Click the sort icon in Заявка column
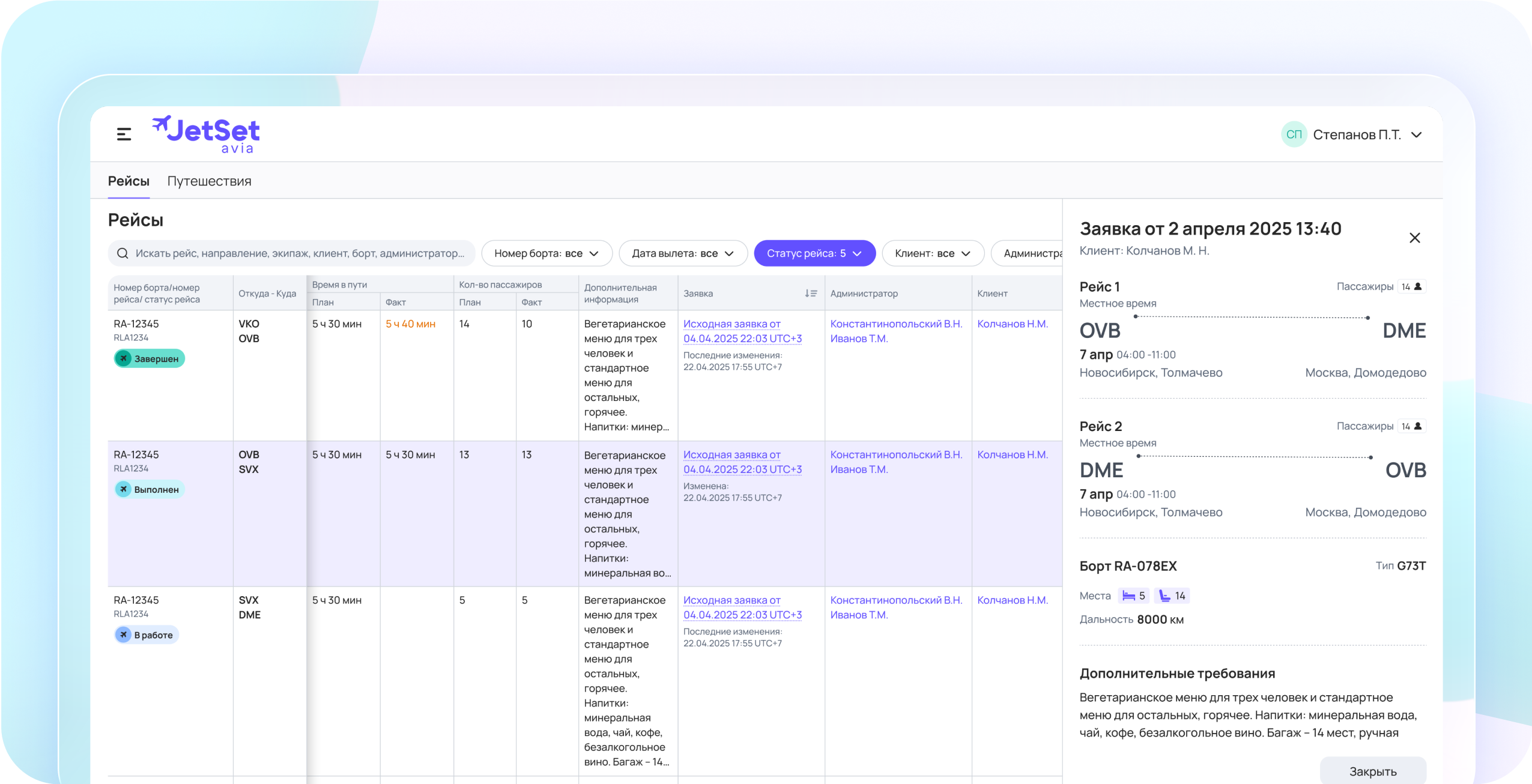The width and height of the screenshot is (1532, 784). pyautogui.click(x=811, y=294)
